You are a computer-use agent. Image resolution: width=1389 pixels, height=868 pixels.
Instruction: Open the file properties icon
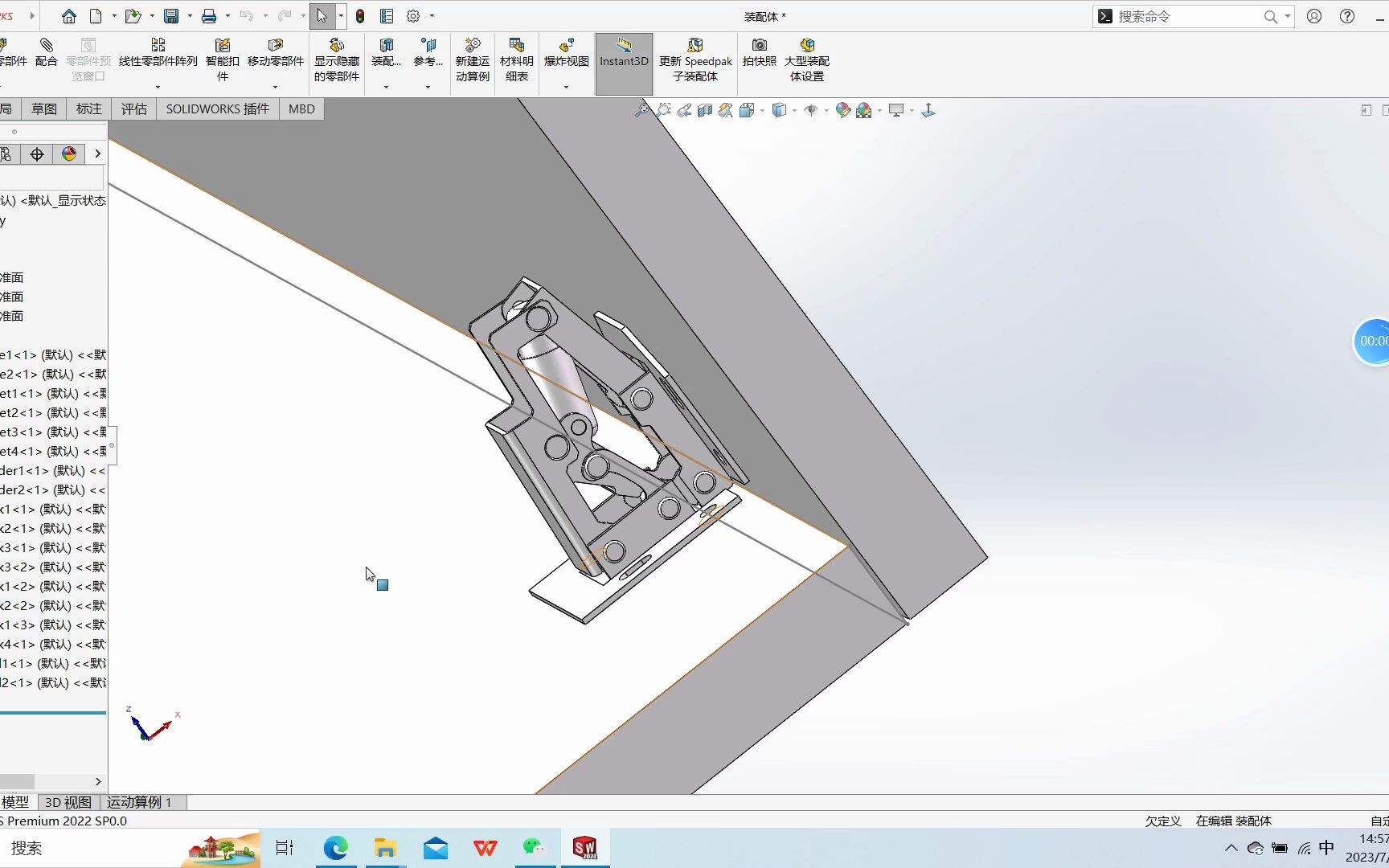point(387,16)
